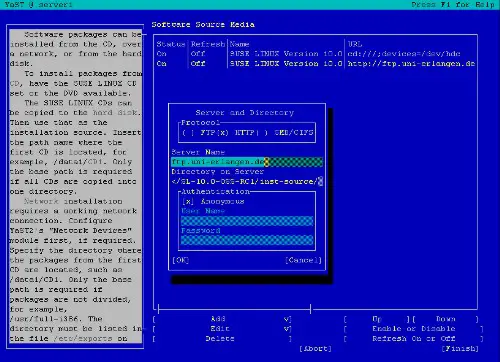
Task: Click the URL column header
Action: (x=355, y=44)
